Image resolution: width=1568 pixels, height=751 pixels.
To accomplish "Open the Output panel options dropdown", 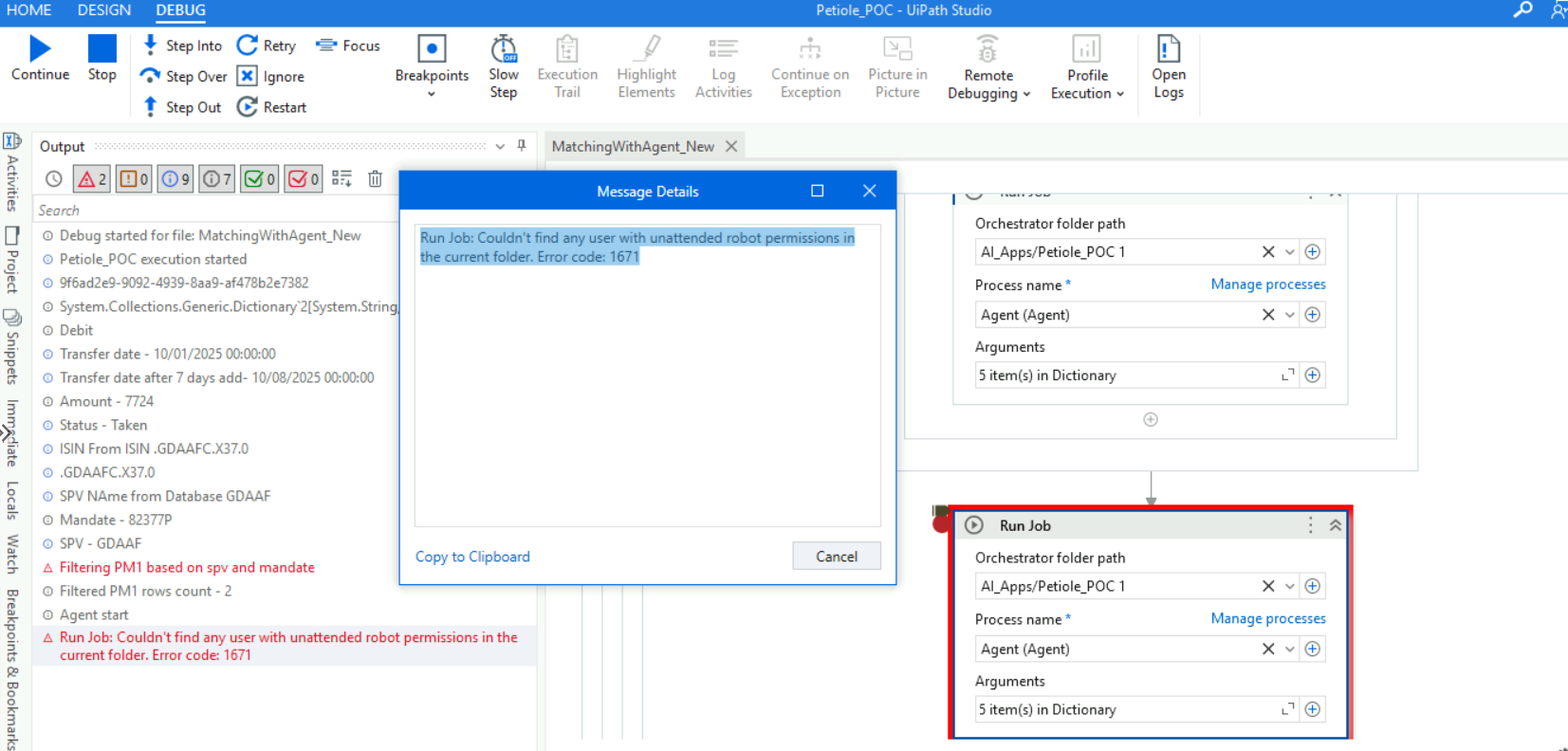I will point(500,146).
